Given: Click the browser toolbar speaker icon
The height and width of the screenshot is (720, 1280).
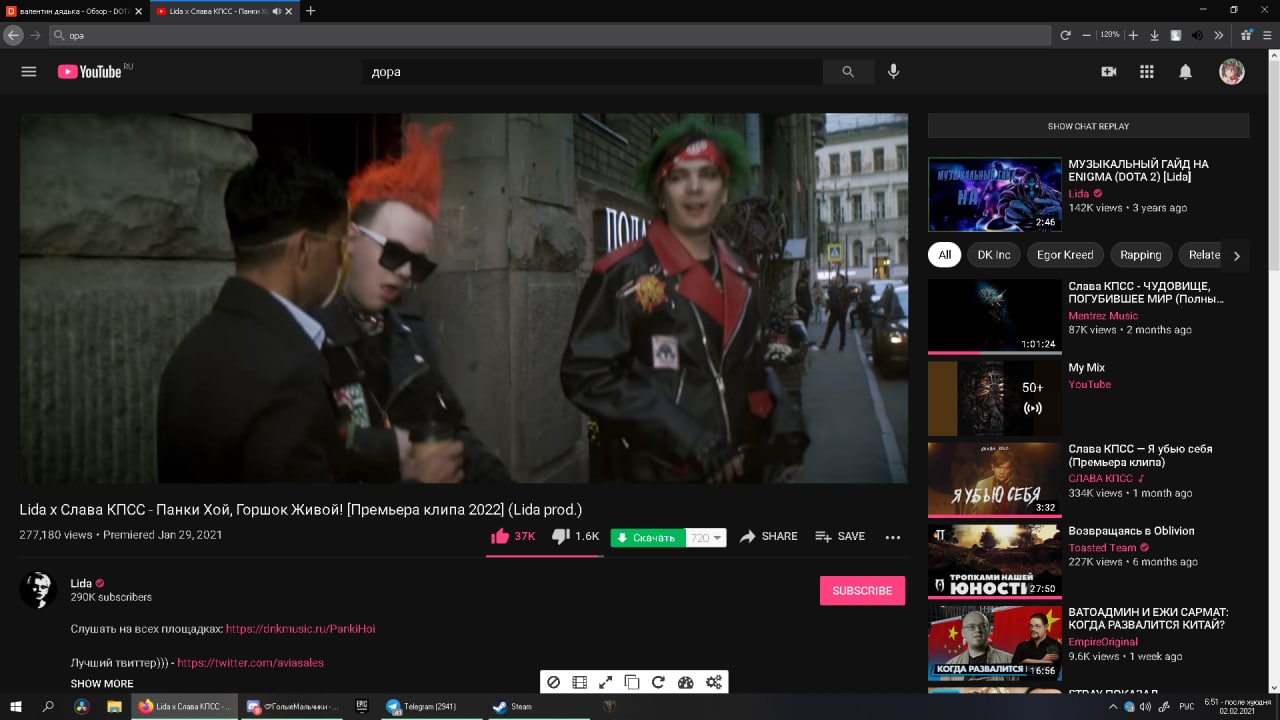Looking at the screenshot, I should click(x=1197, y=35).
